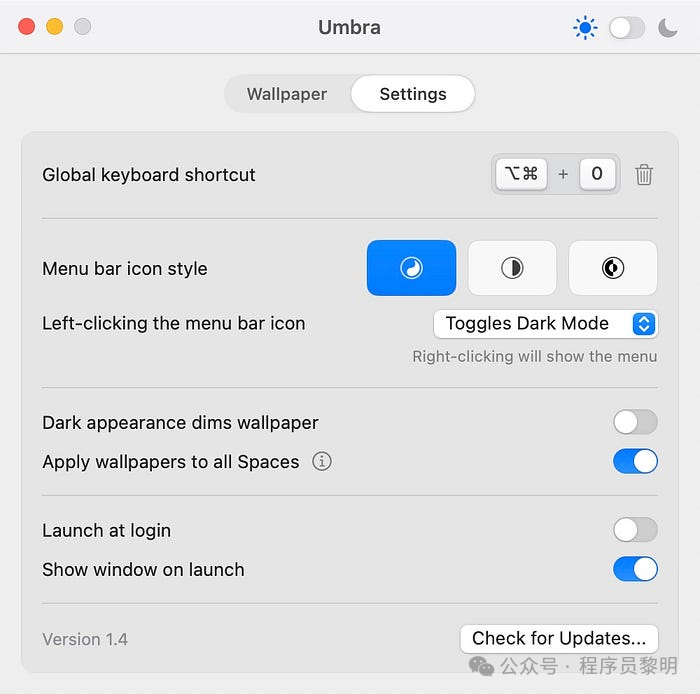
Task: Enable Dark appearance dims wallpaper
Action: click(x=635, y=422)
